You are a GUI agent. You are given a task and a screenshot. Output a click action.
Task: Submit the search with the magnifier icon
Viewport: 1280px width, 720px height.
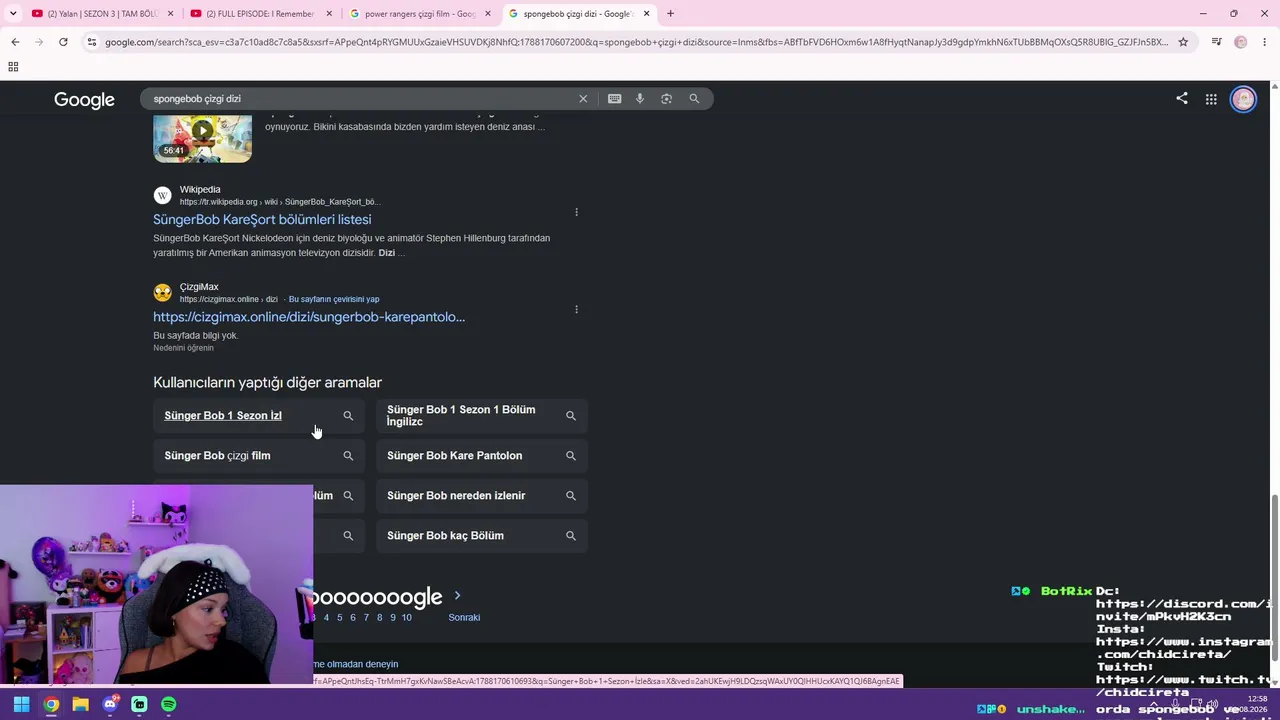(694, 99)
